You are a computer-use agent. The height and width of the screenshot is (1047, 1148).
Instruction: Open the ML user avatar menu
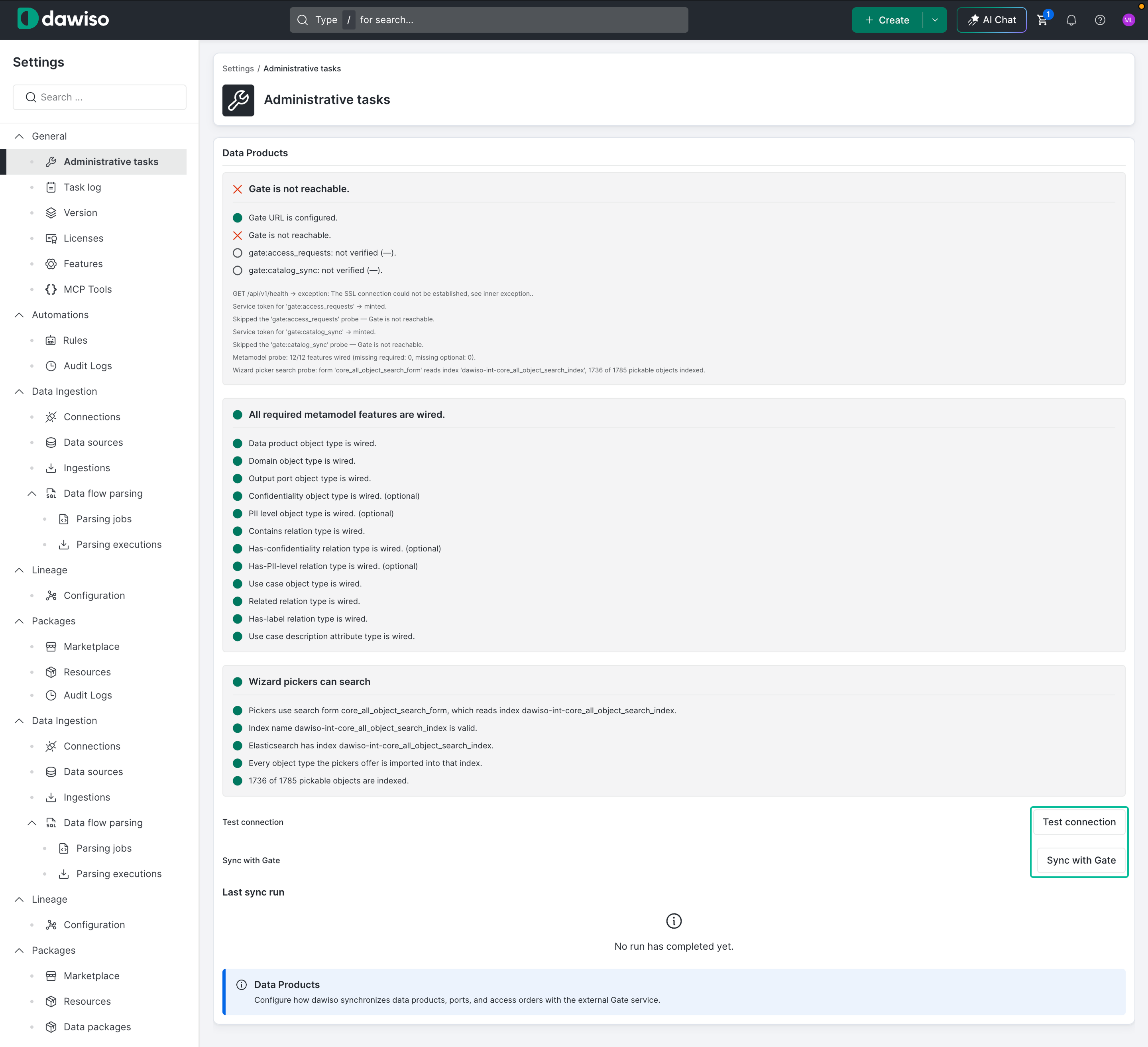click(x=1128, y=20)
